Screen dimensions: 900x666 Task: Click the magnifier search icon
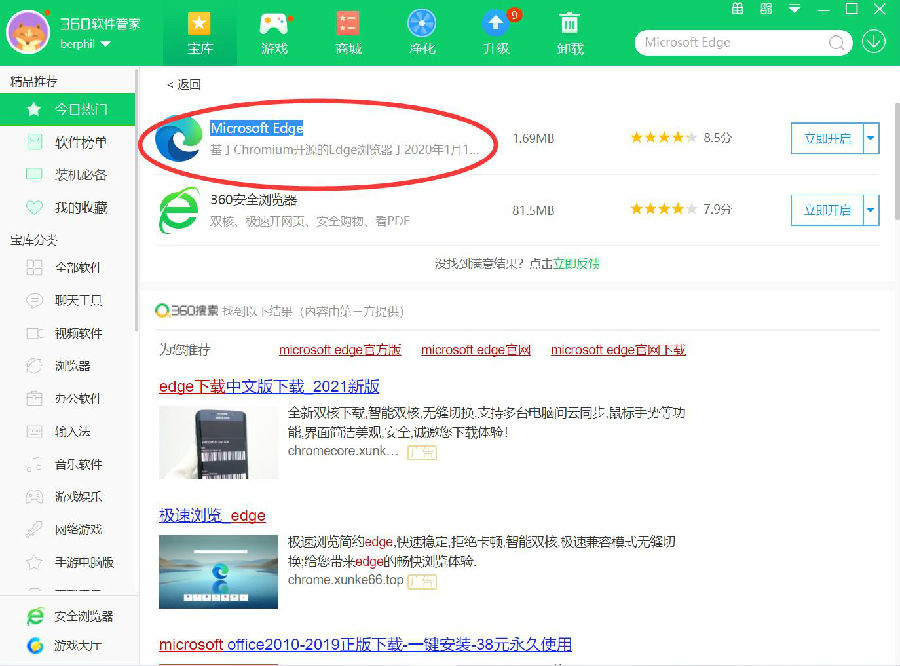click(x=836, y=43)
